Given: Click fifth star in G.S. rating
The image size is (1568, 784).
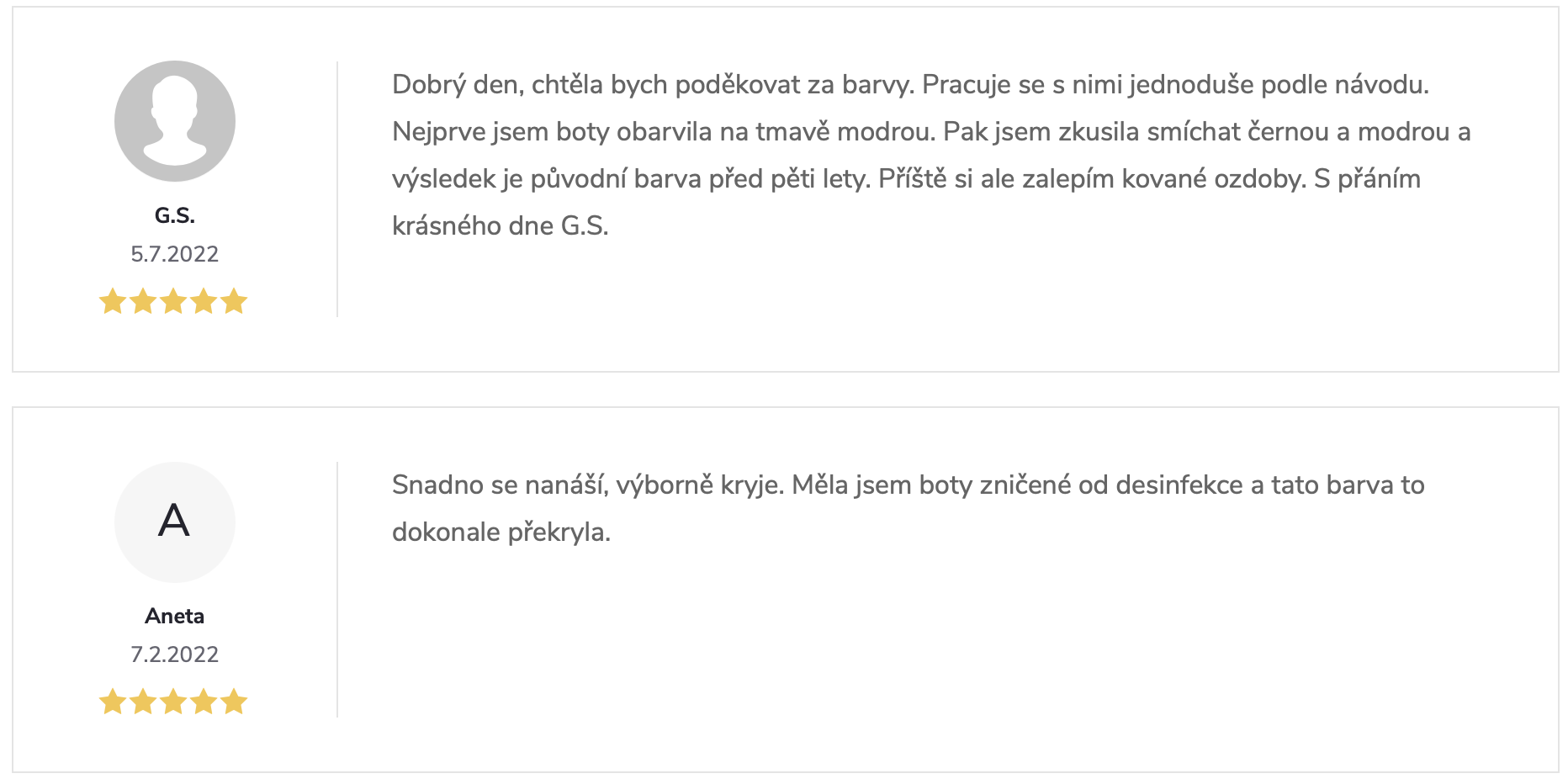Looking at the screenshot, I should click(x=234, y=301).
